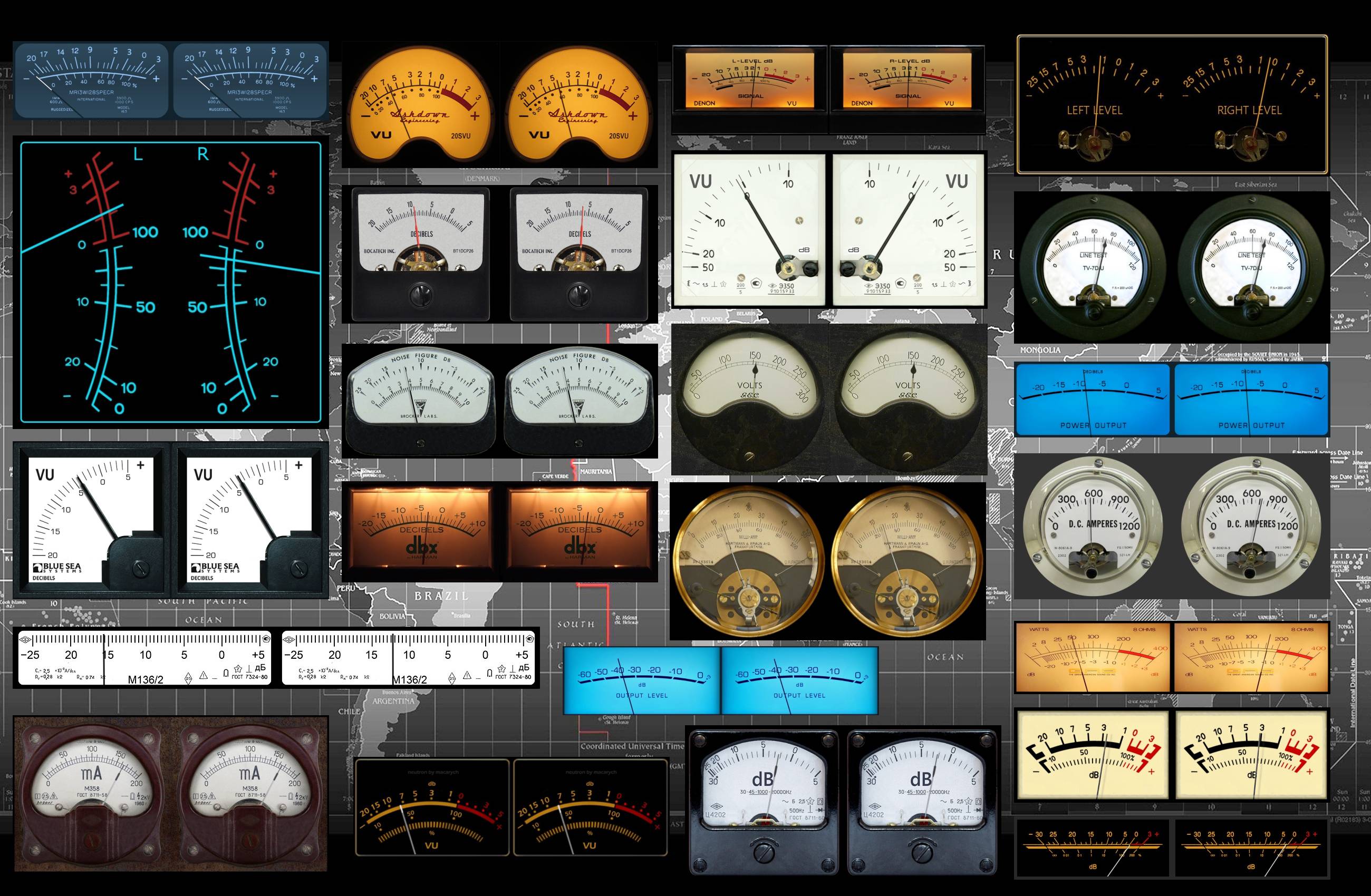Click the right Blue Sea Systems VU meter

250,519
